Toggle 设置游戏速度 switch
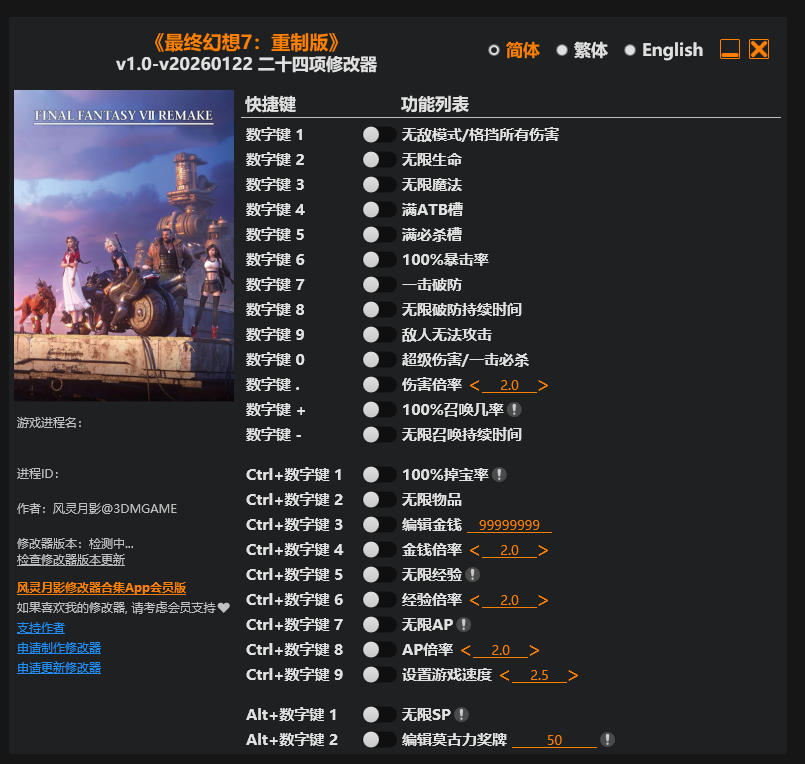Image resolution: width=805 pixels, height=764 pixels. [379, 675]
